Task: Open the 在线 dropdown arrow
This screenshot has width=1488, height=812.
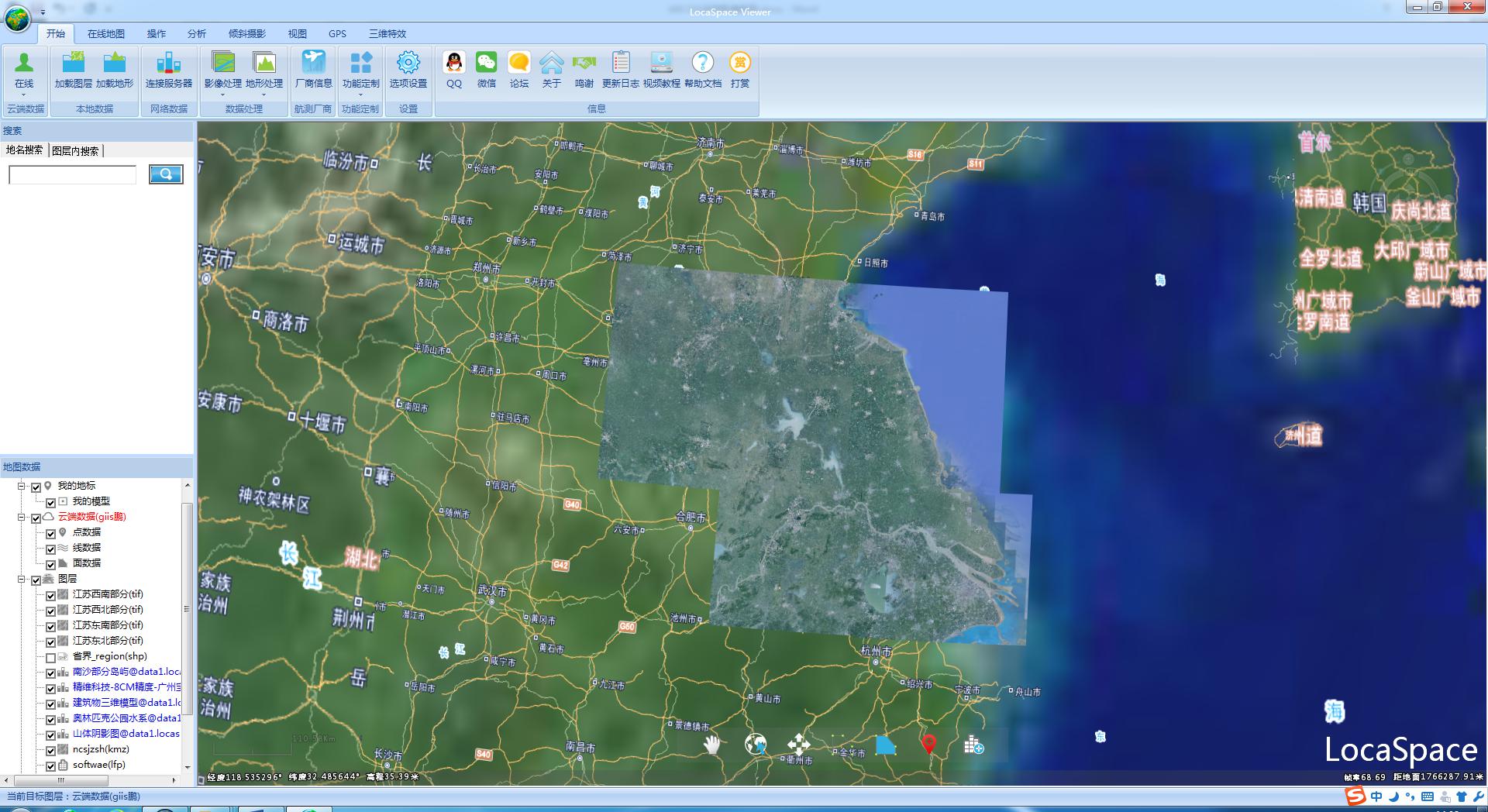Action: (x=24, y=95)
